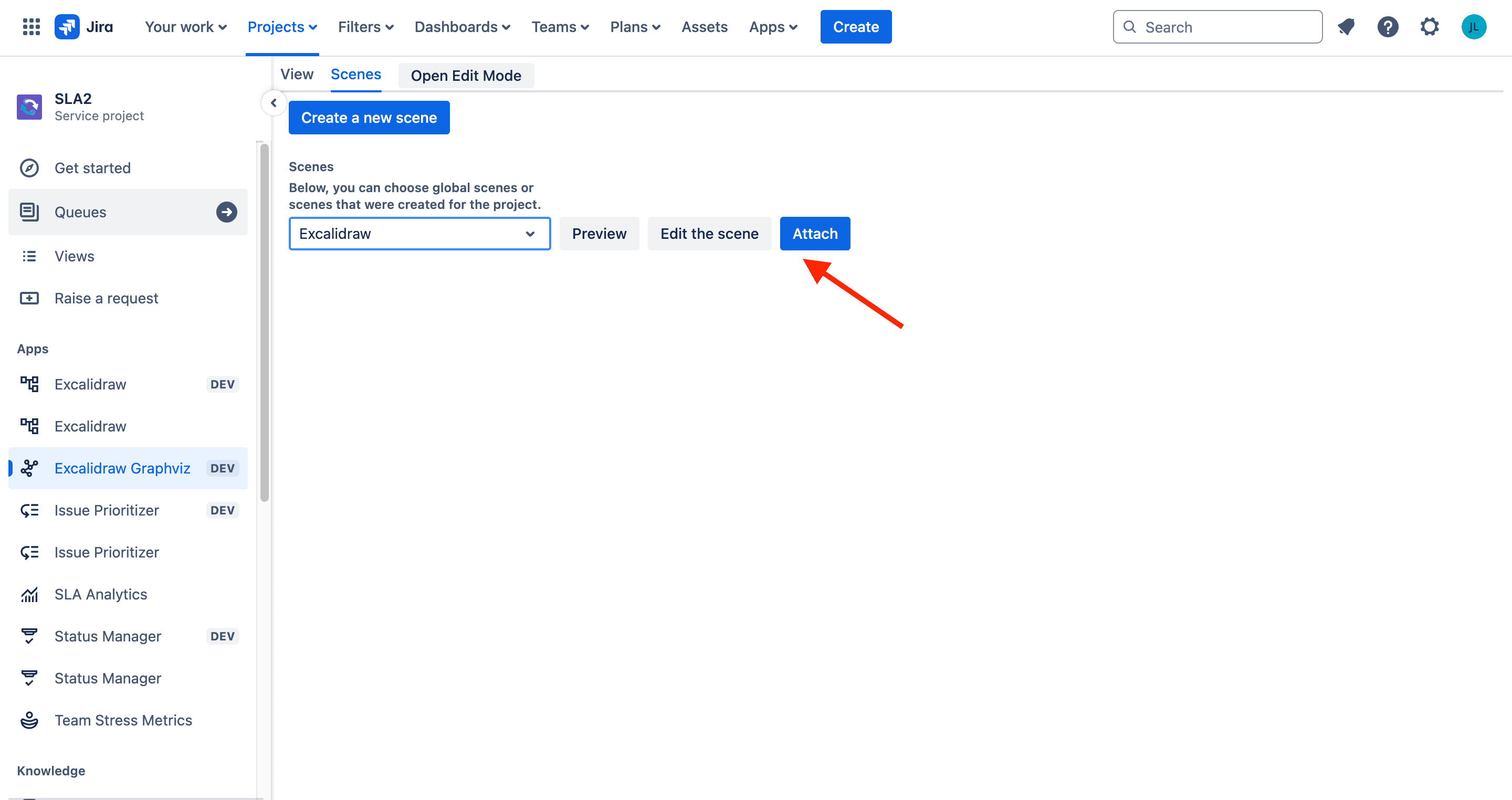Open the app switcher grid icon

(x=31, y=27)
